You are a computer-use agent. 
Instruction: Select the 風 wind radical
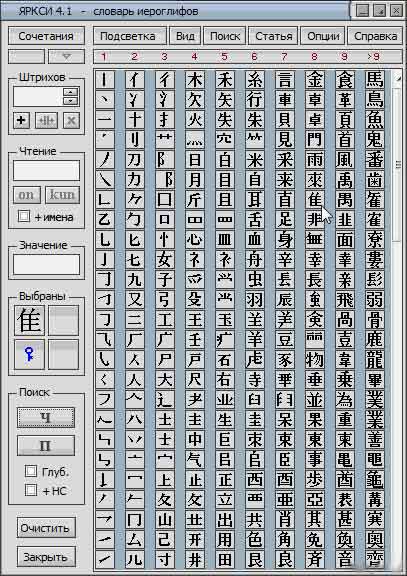tap(345, 160)
